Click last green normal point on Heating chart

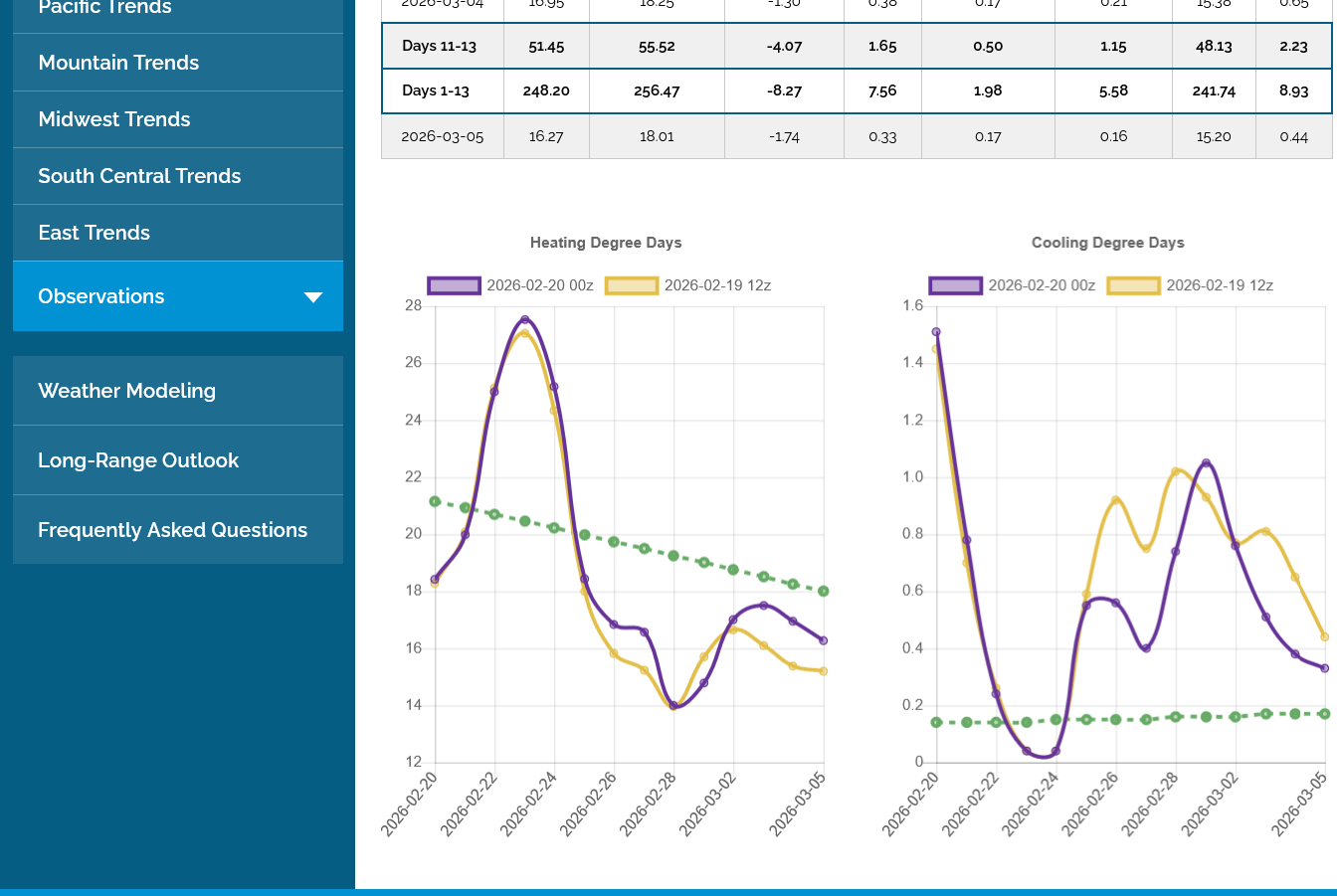point(824,591)
